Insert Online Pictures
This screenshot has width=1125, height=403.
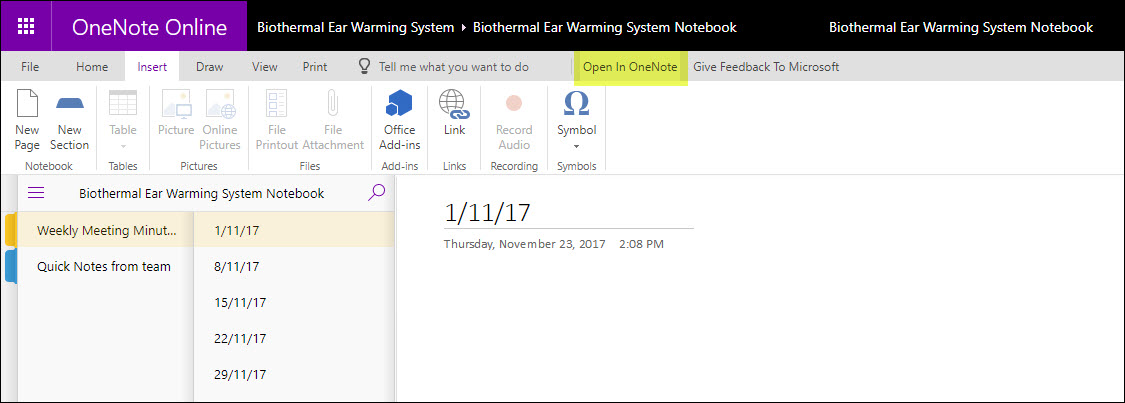pyautogui.click(x=220, y=119)
